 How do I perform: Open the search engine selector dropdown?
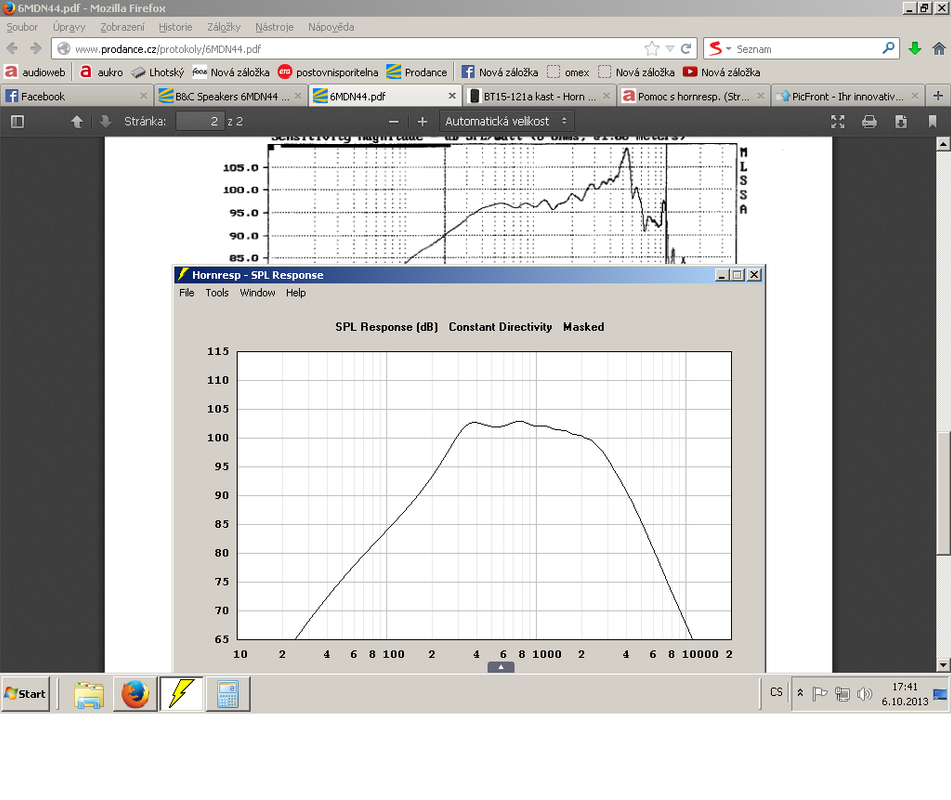[x=720, y=49]
